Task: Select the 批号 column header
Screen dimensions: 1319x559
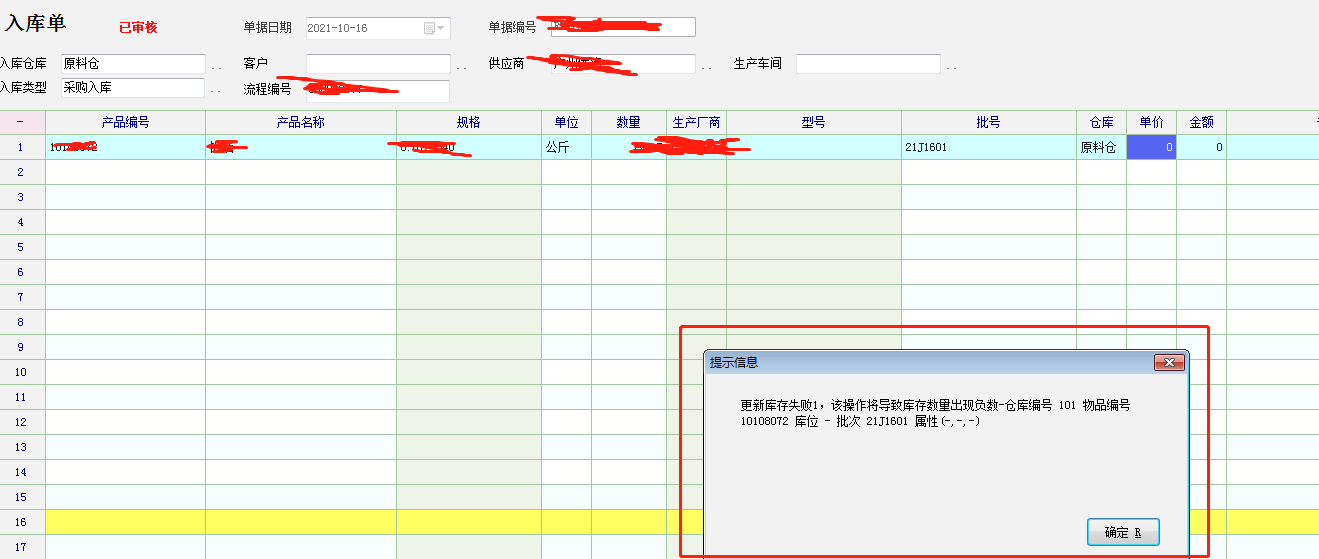Action: click(988, 122)
